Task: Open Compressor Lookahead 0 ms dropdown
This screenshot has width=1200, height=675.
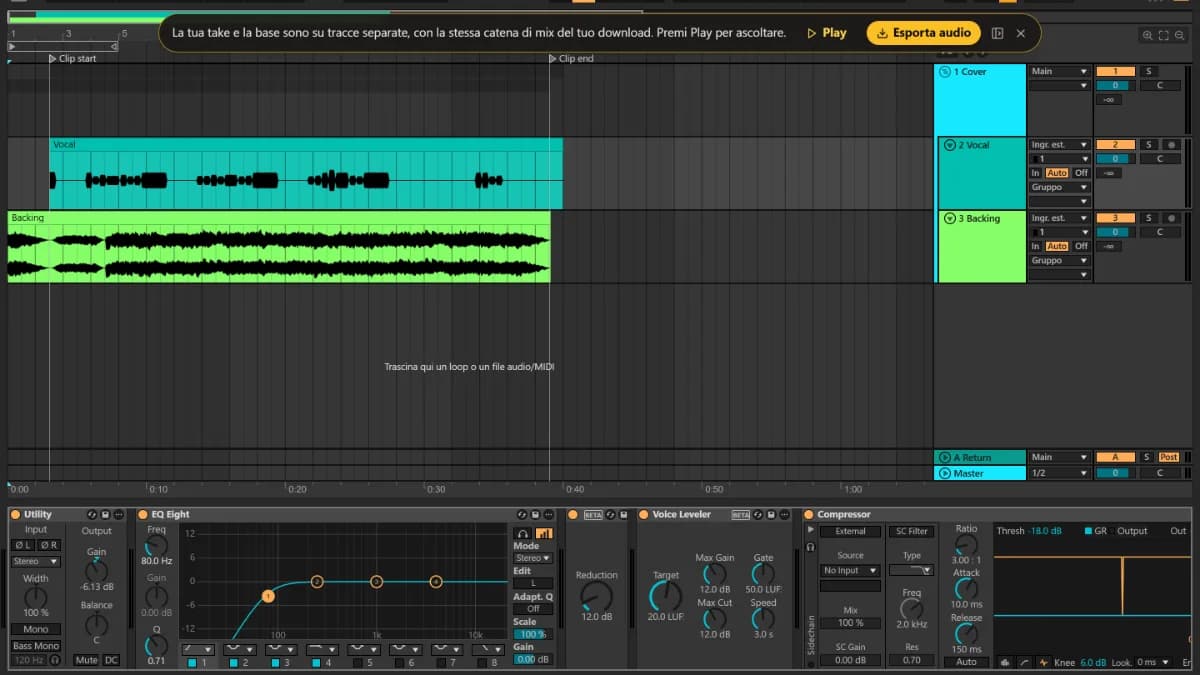Action: point(1153,662)
